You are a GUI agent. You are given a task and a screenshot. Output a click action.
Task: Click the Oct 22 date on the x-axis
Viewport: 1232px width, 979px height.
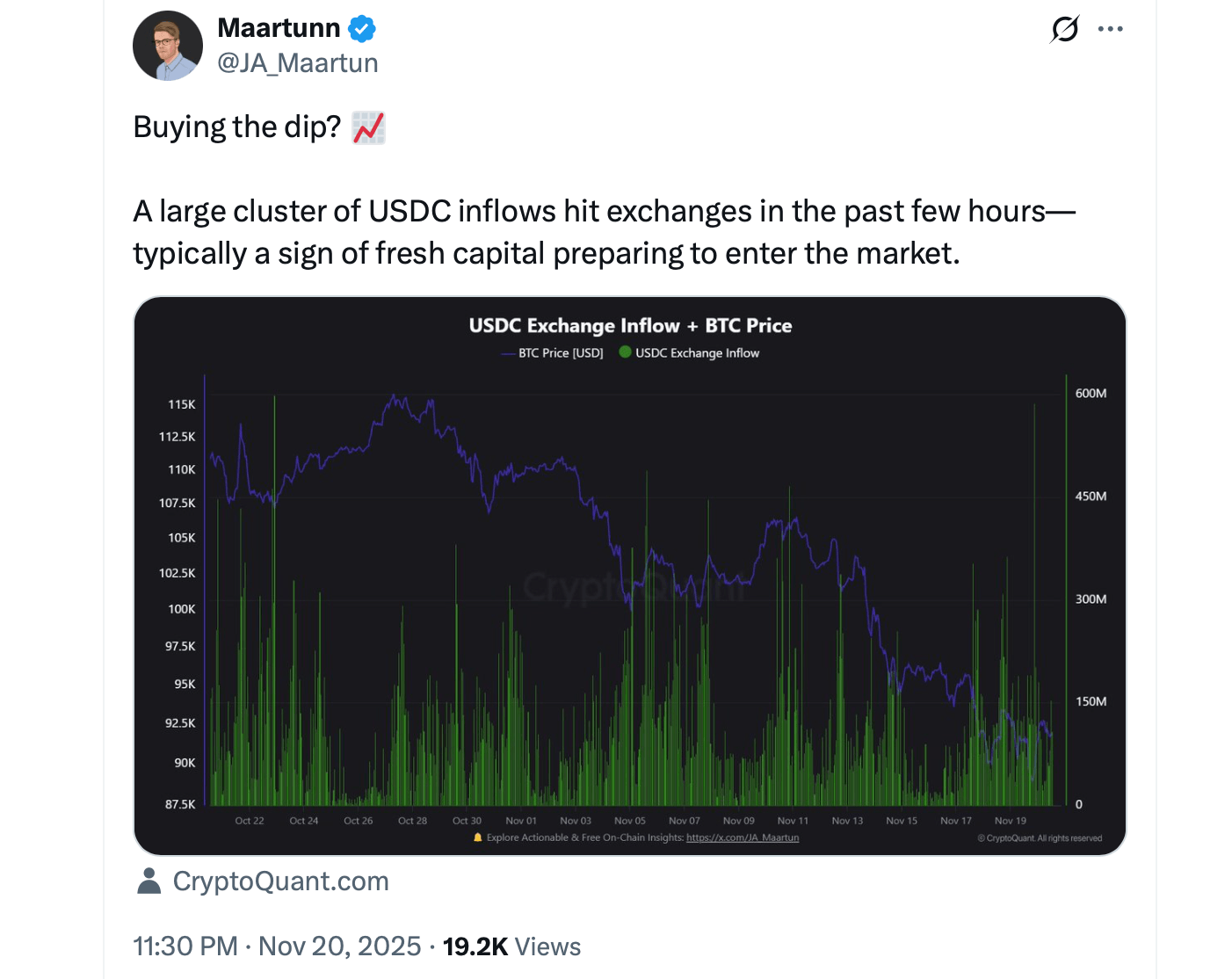click(250, 821)
